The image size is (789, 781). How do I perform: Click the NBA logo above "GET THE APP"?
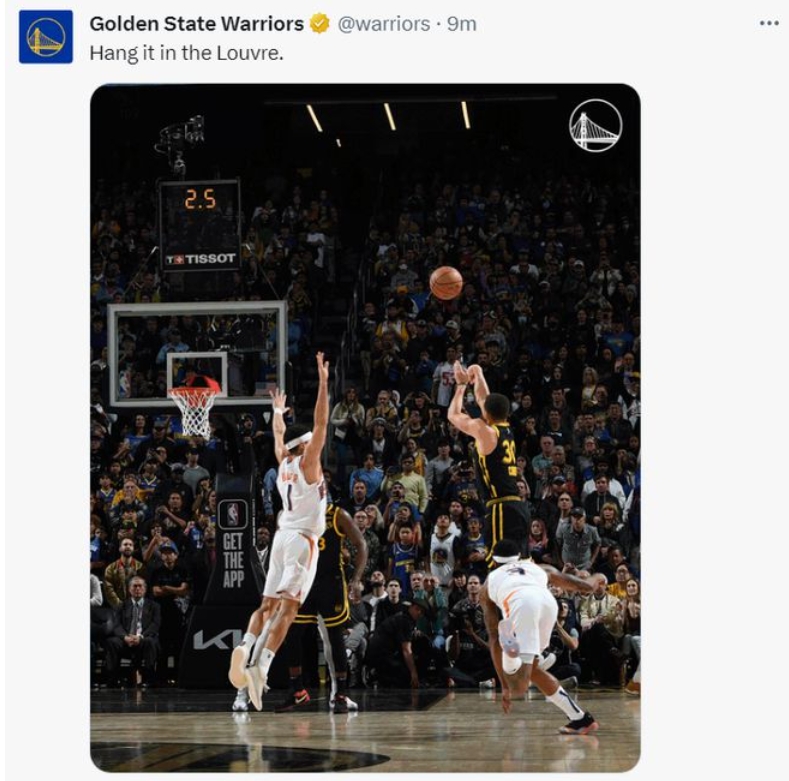point(232,514)
